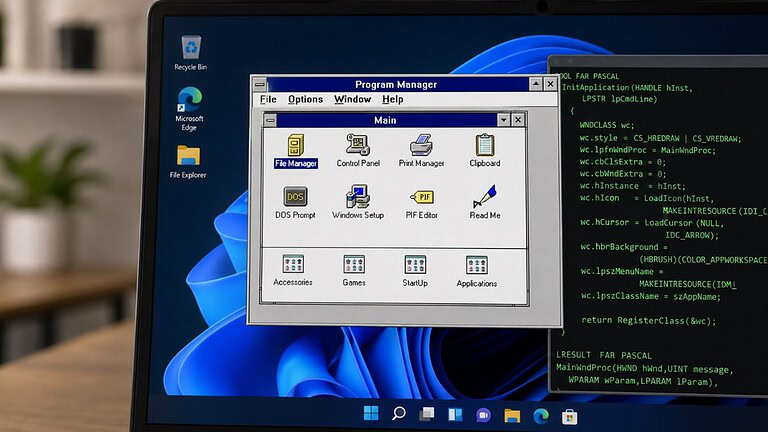Launch Print Manager
The width and height of the screenshot is (768, 432).
coord(421,151)
